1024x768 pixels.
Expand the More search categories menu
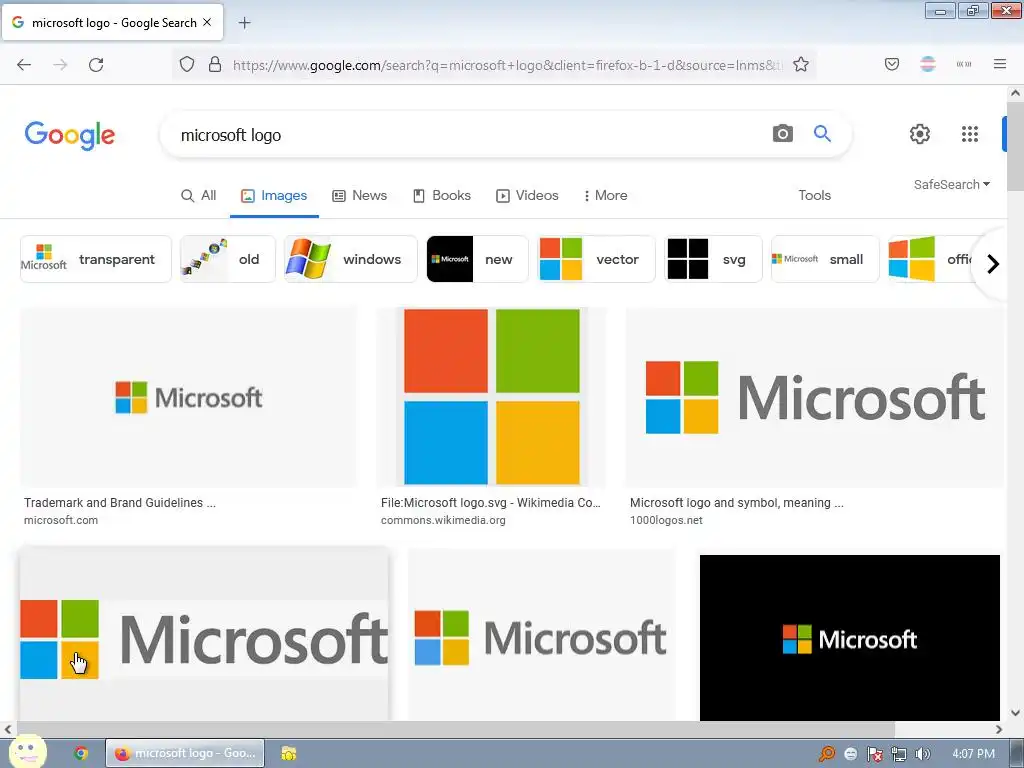pos(605,195)
